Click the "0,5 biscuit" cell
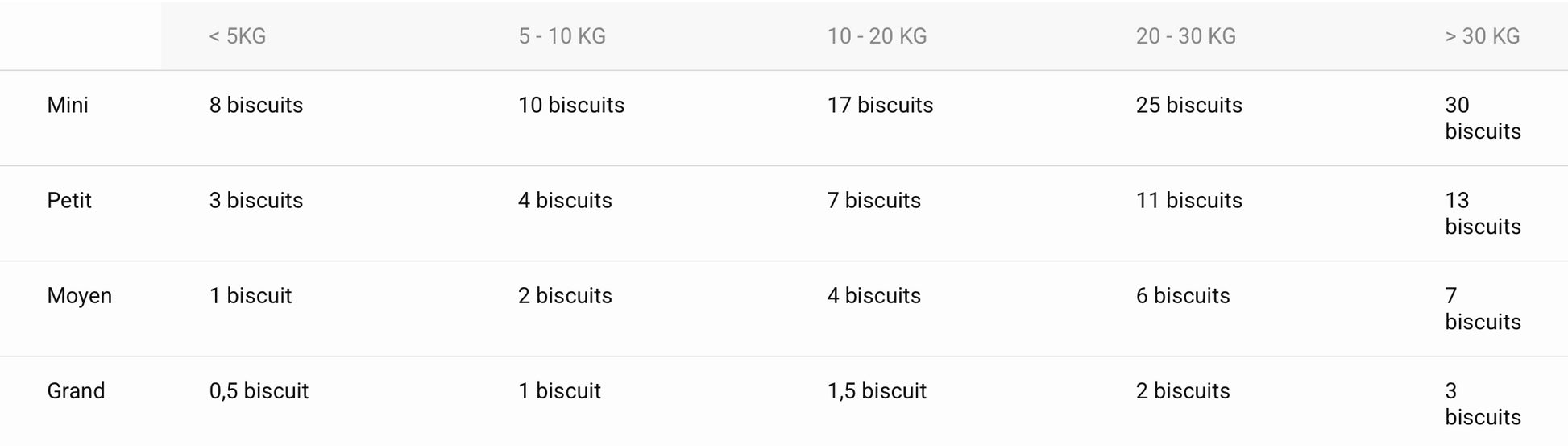This screenshot has width=1568, height=446. tap(259, 390)
